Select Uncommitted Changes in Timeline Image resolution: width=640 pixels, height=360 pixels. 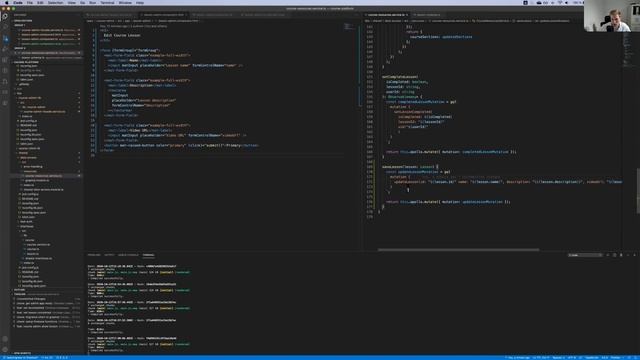pos(31,299)
